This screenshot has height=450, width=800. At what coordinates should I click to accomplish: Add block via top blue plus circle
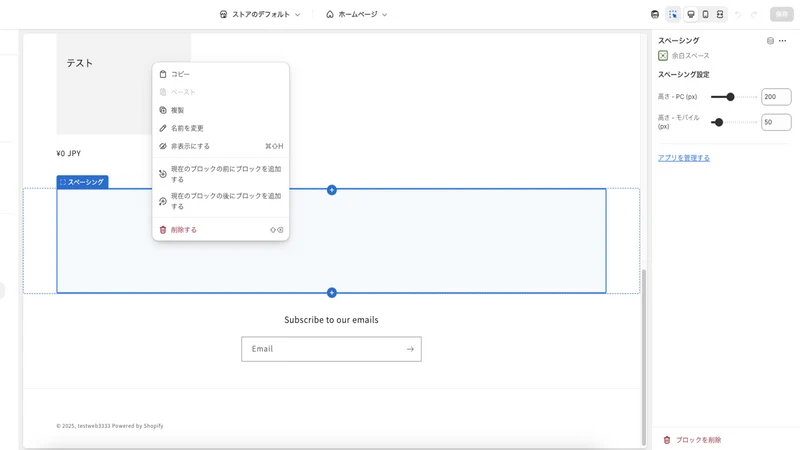332,190
